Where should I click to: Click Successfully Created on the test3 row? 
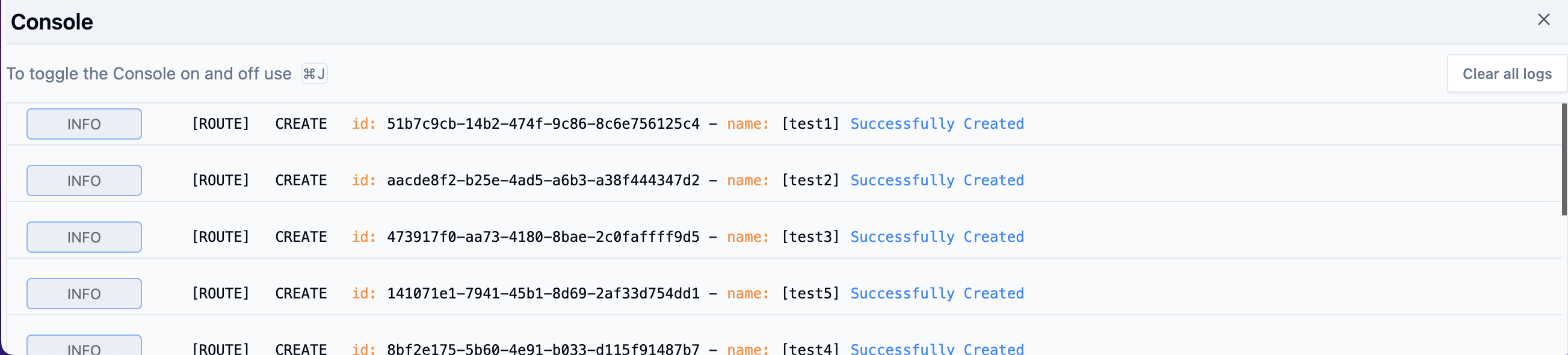[937, 238]
